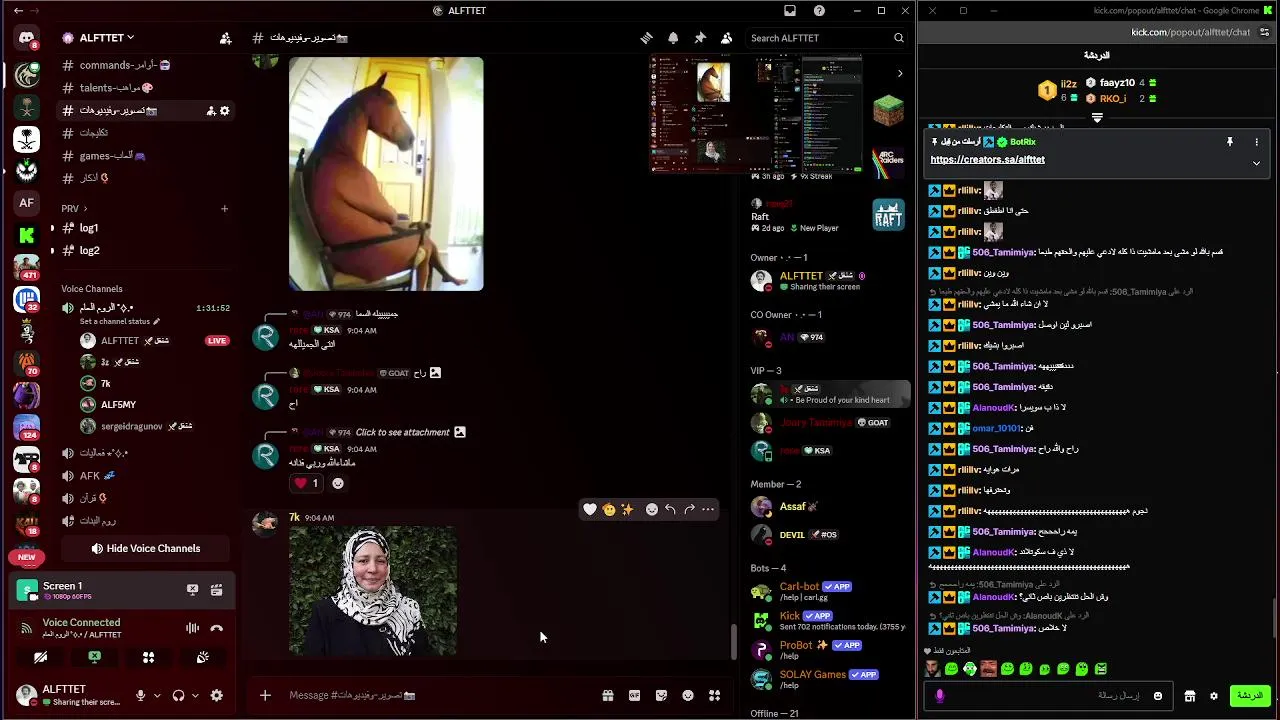Select ALFTTET owner in member list
Viewport: 1280px width, 720px height.
828,281
